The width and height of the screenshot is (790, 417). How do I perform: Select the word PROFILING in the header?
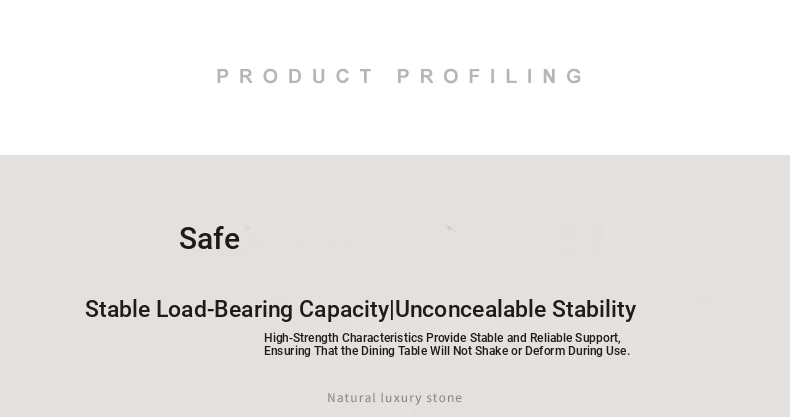(490, 77)
